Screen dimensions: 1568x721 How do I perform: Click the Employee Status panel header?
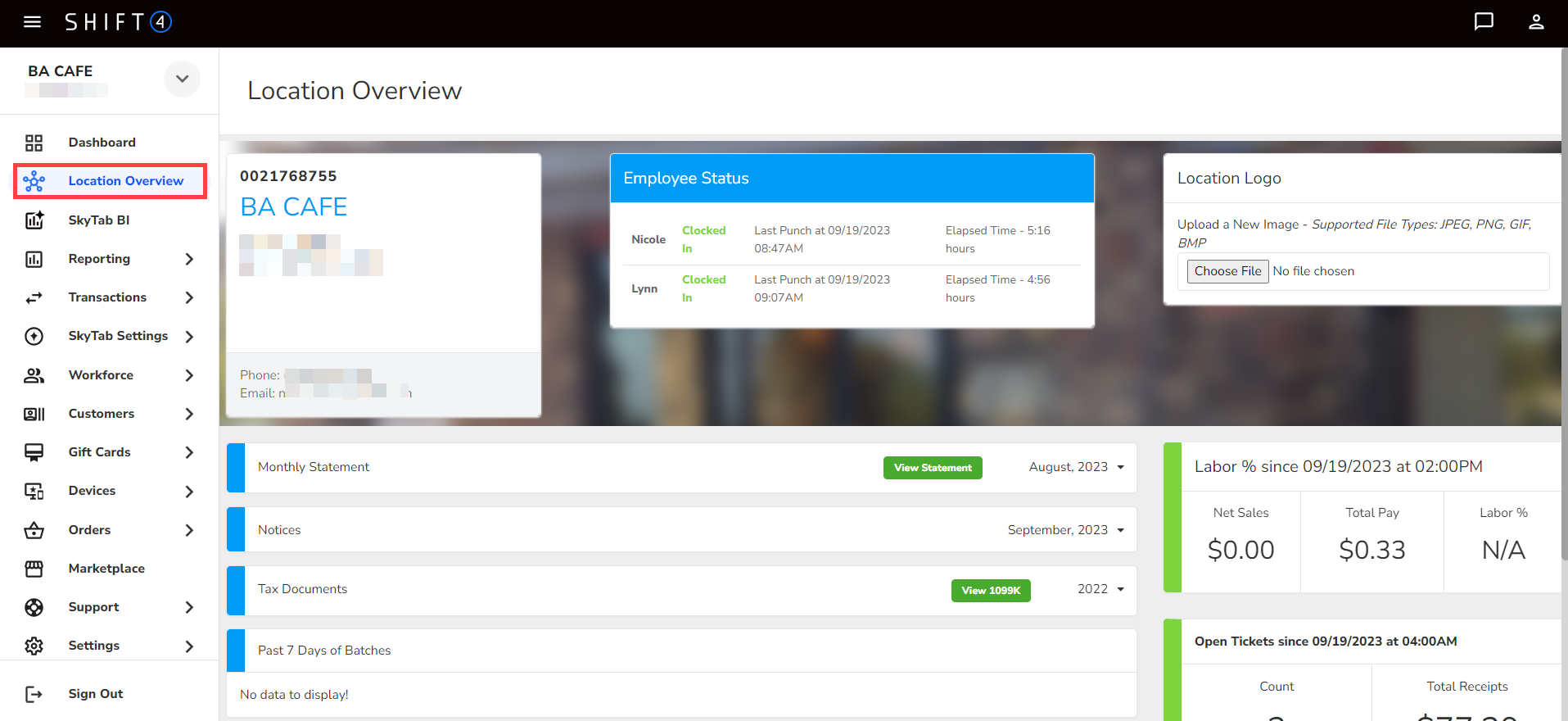tap(852, 179)
